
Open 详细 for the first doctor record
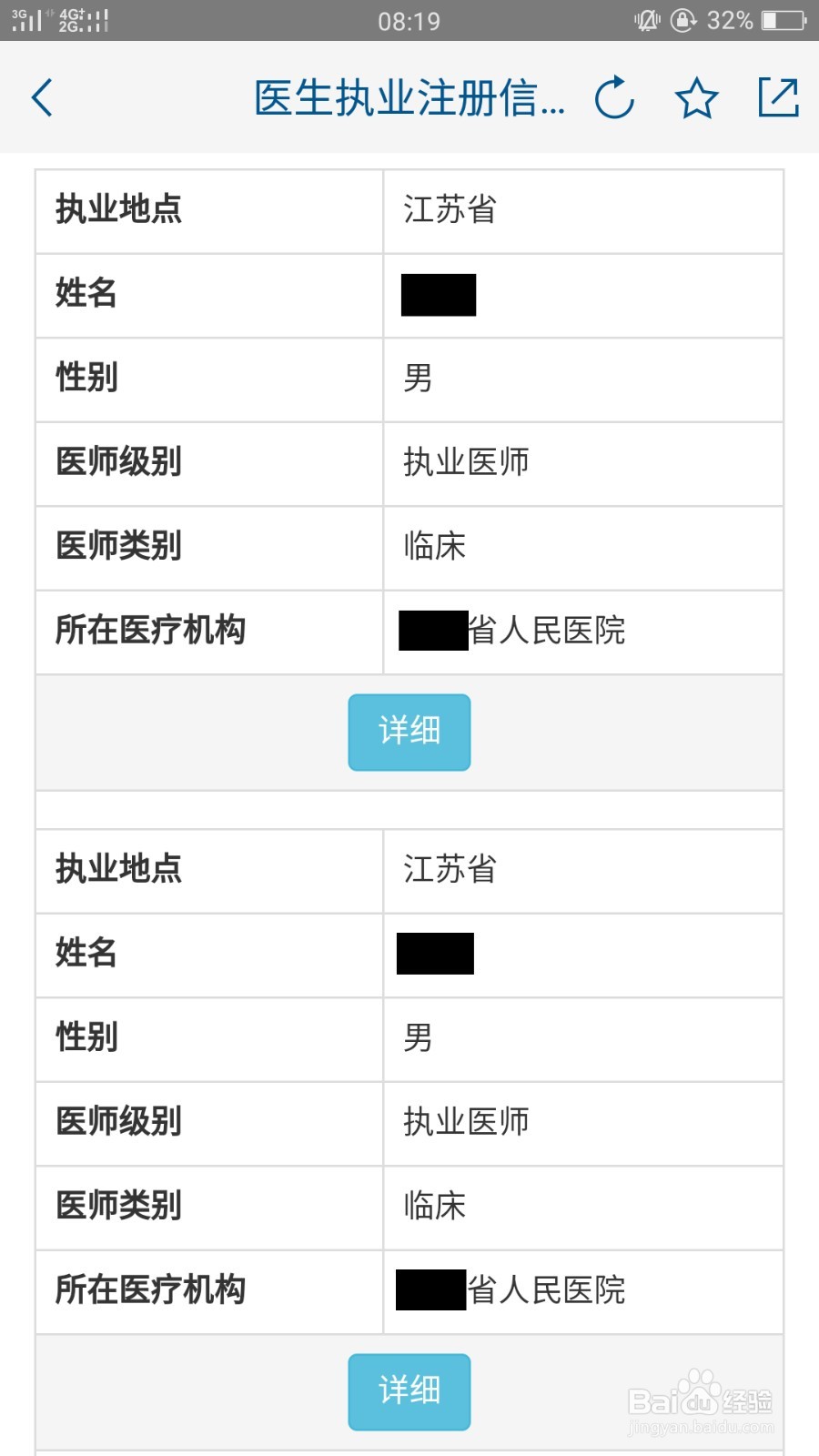[x=409, y=733]
